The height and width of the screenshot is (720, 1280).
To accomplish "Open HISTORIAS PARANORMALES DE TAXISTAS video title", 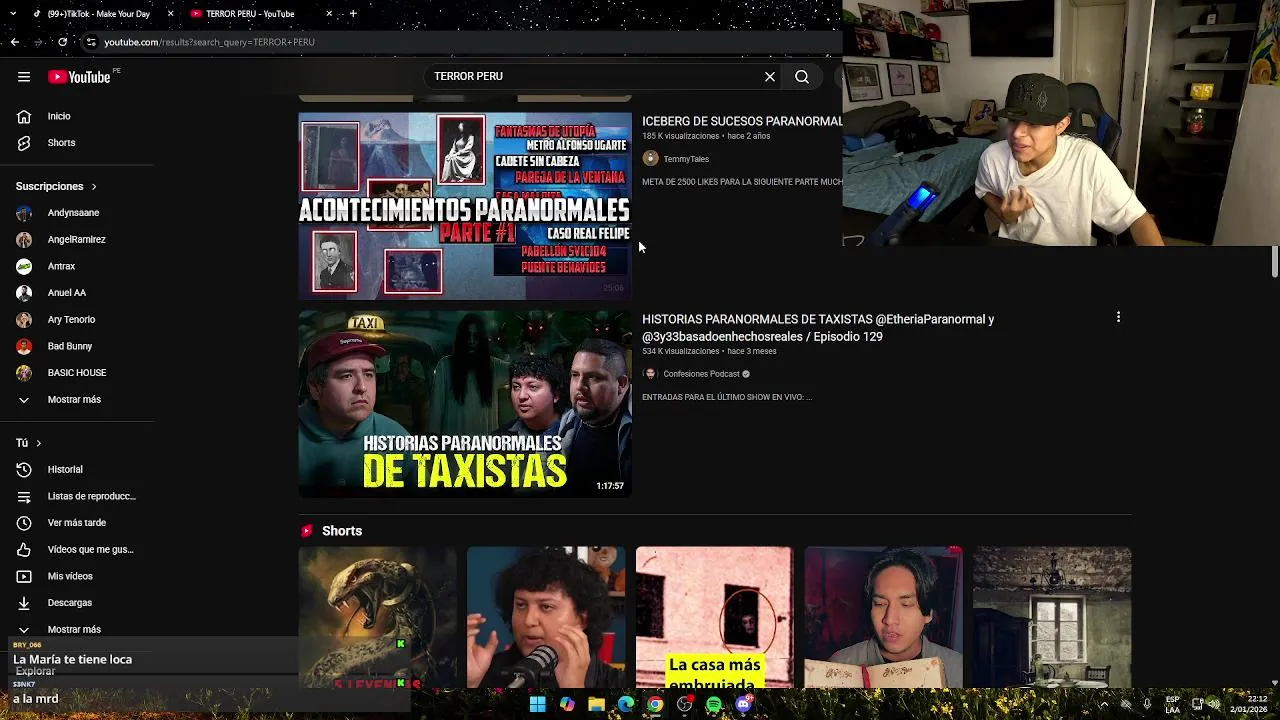I will point(818,328).
